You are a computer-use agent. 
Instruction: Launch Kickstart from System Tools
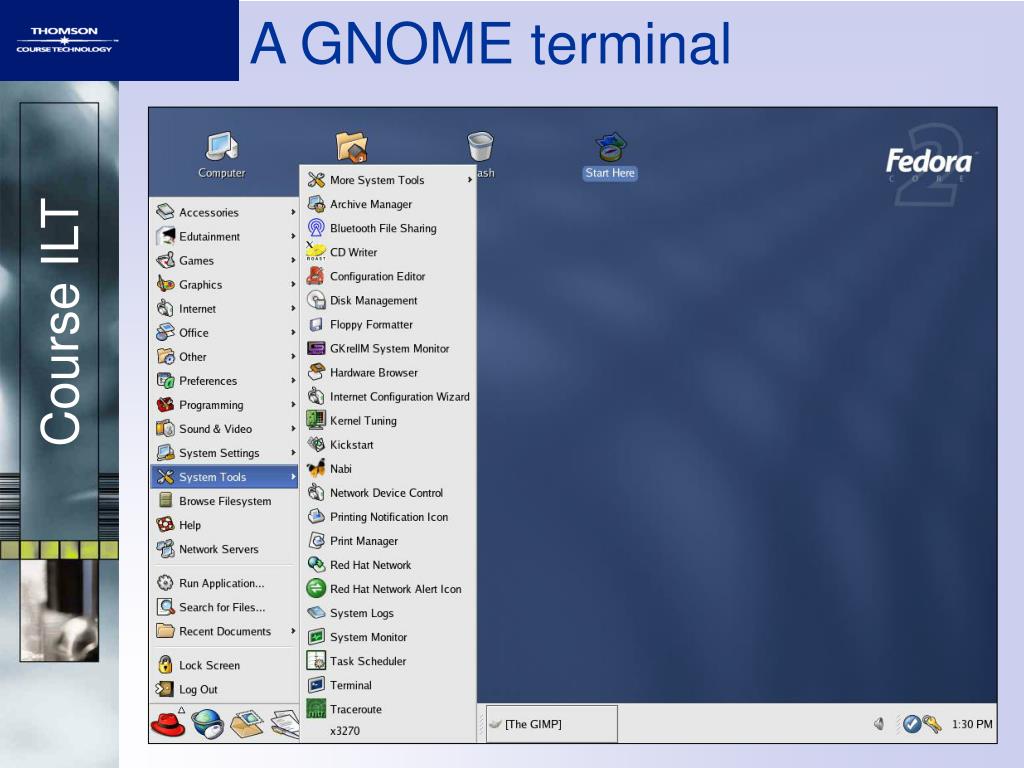pos(388,445)
